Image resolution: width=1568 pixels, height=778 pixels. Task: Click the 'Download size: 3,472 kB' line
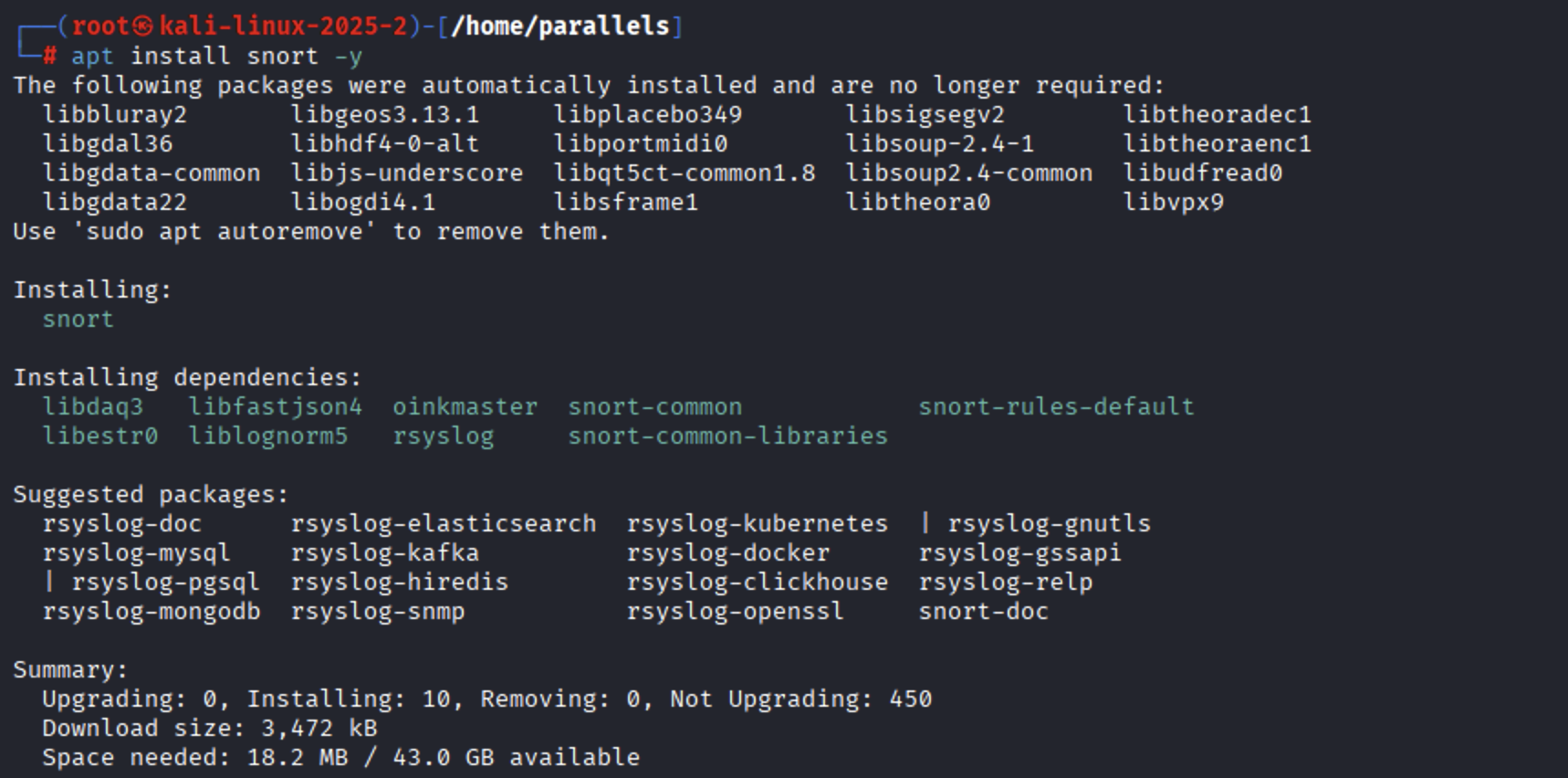pos(209,729)
